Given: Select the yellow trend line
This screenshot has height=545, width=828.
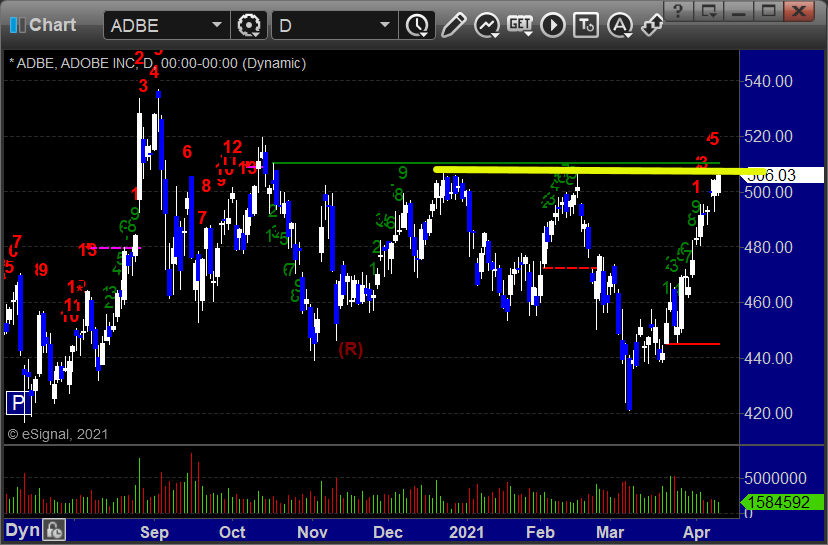Looking at the screenshot, I should pos(599,170).
